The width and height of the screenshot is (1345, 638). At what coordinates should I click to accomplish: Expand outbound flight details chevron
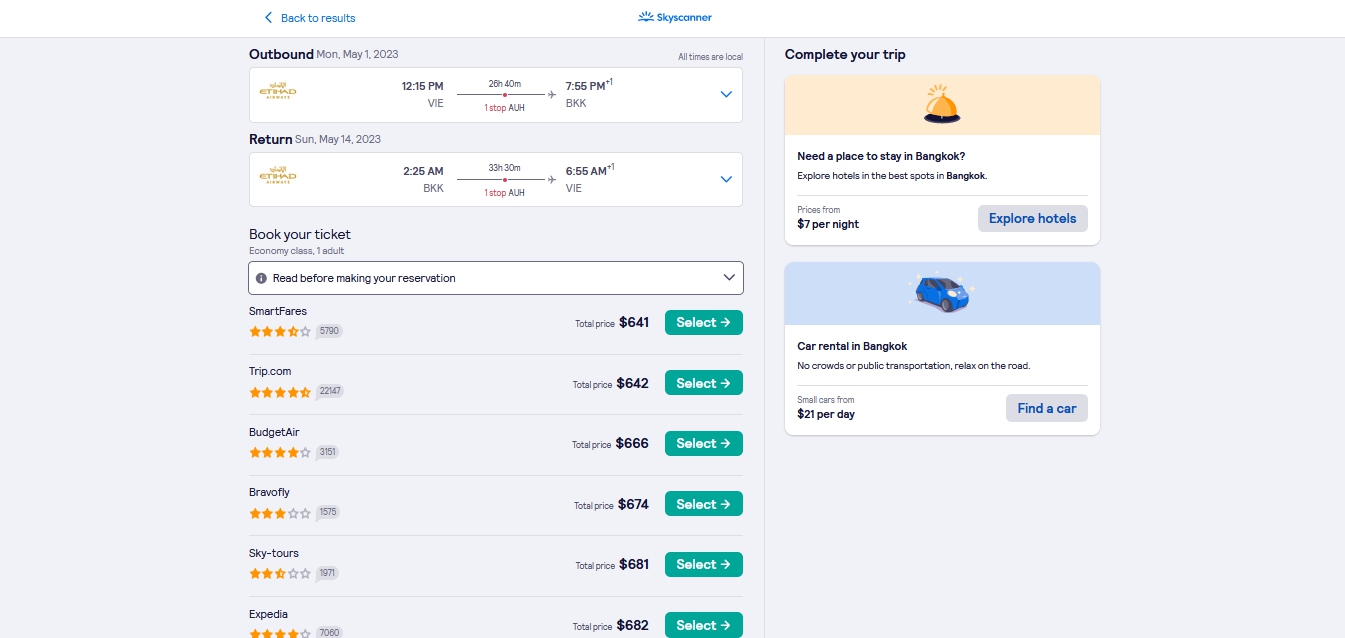726,94
